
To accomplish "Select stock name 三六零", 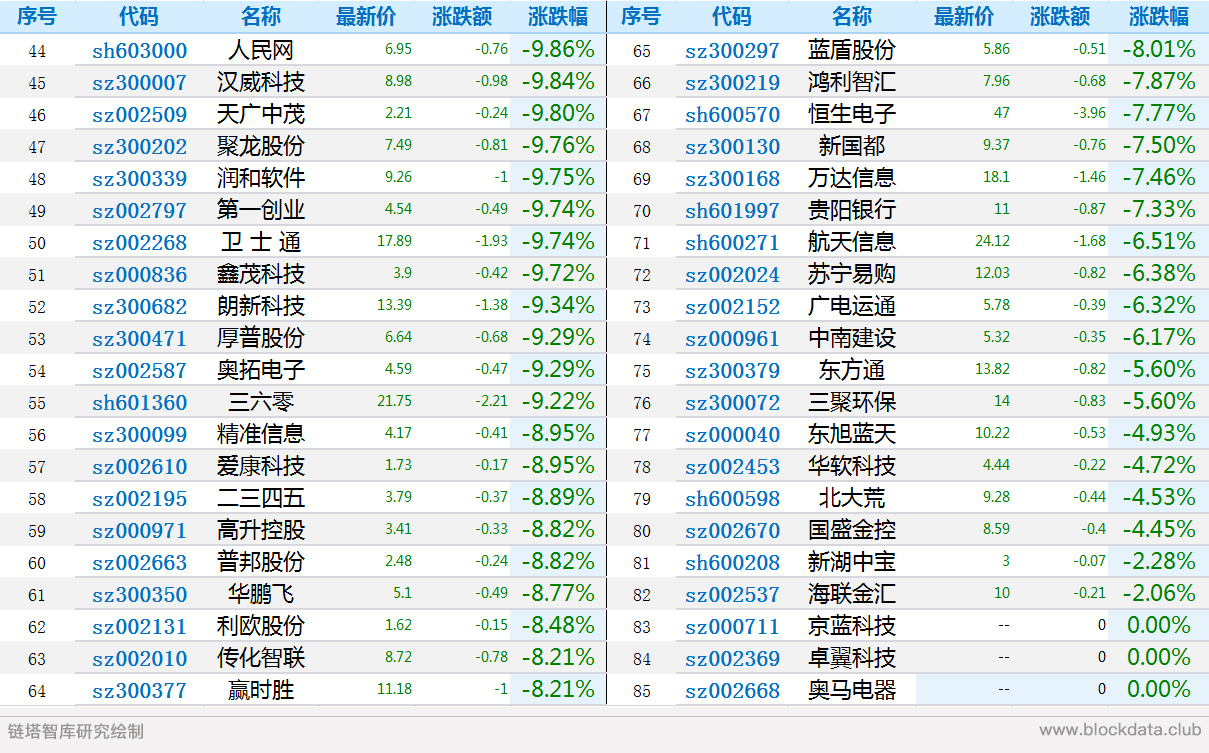I will point(261,403).
